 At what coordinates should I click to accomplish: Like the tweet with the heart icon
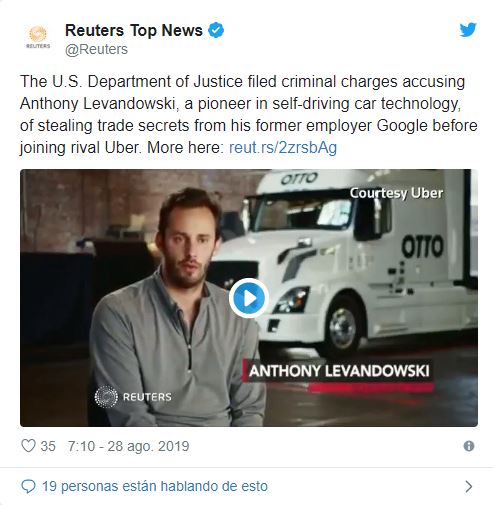click(x=28, y=446)
